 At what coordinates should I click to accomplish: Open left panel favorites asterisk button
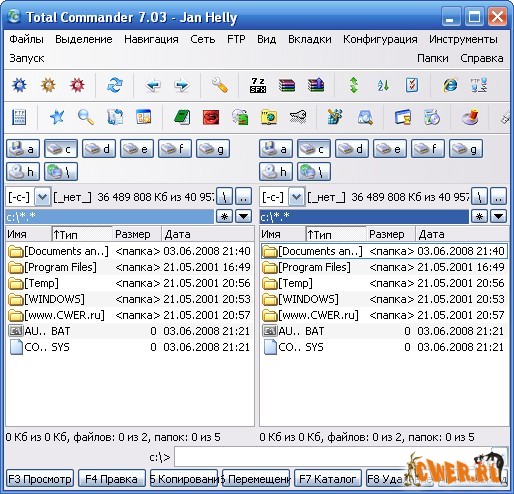coord(224,217)
